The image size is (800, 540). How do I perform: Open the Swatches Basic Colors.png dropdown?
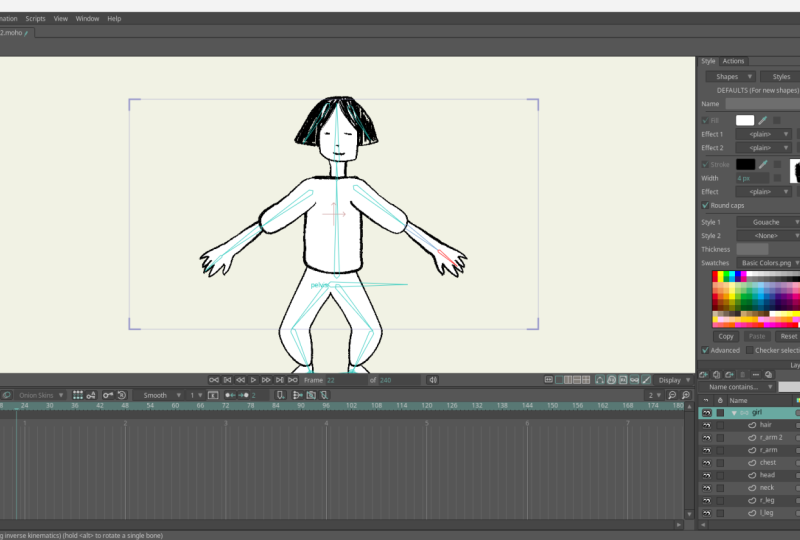click(768, 263)
